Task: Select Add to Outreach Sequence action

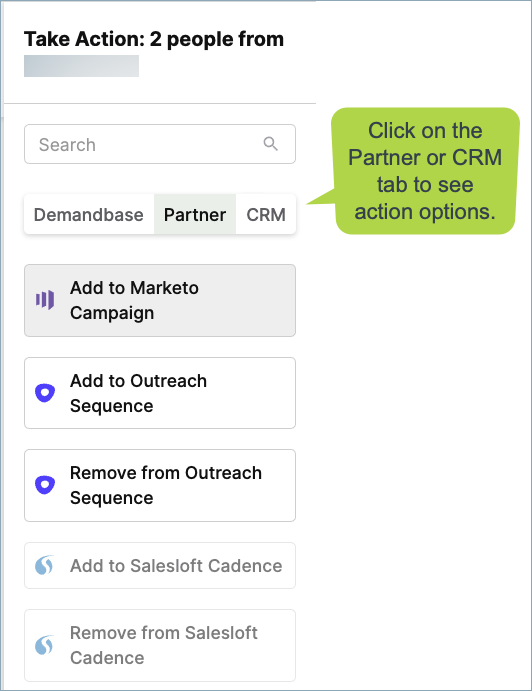Action: point(160,393)
